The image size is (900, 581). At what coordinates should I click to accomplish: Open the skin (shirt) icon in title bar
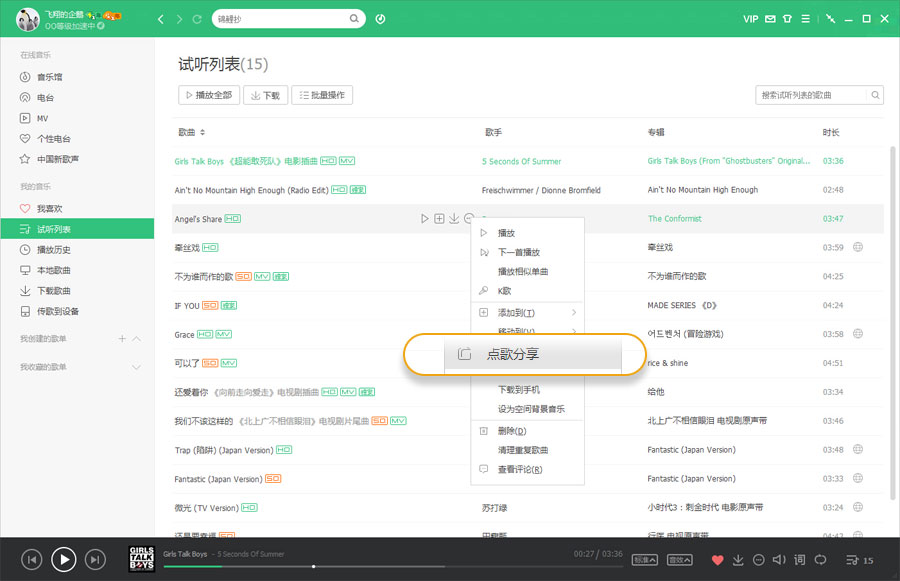(x=787, y=18)
